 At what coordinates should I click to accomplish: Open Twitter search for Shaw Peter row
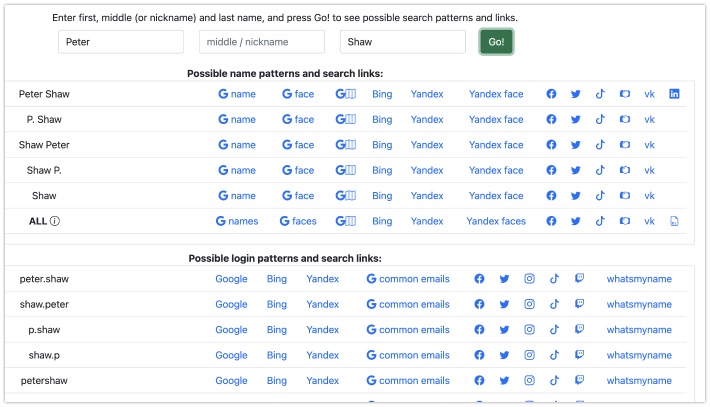pos(576,145)
